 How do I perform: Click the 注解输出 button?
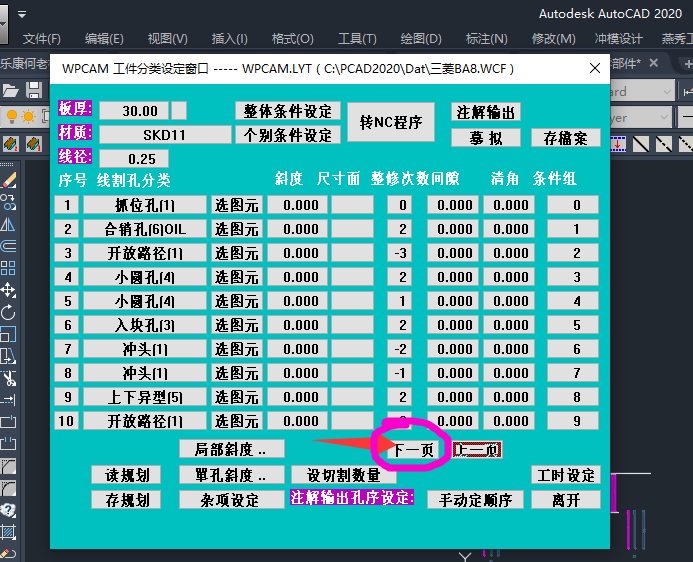[486, 112]
